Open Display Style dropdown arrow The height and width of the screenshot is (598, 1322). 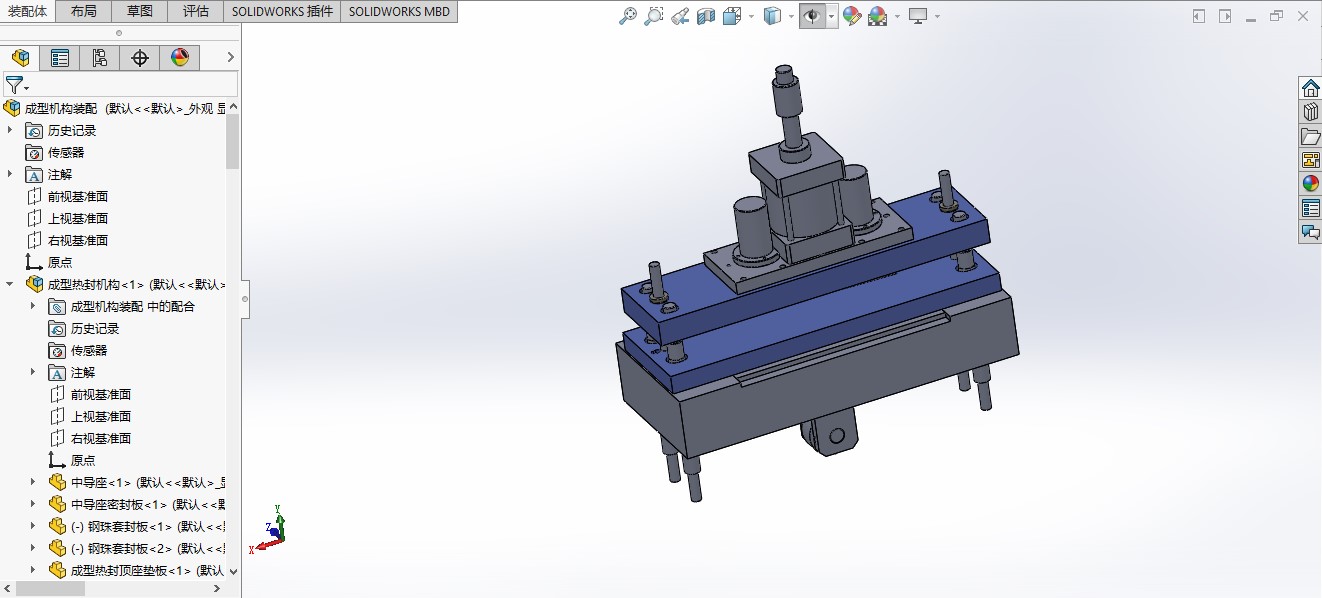[x=791, y=17]
